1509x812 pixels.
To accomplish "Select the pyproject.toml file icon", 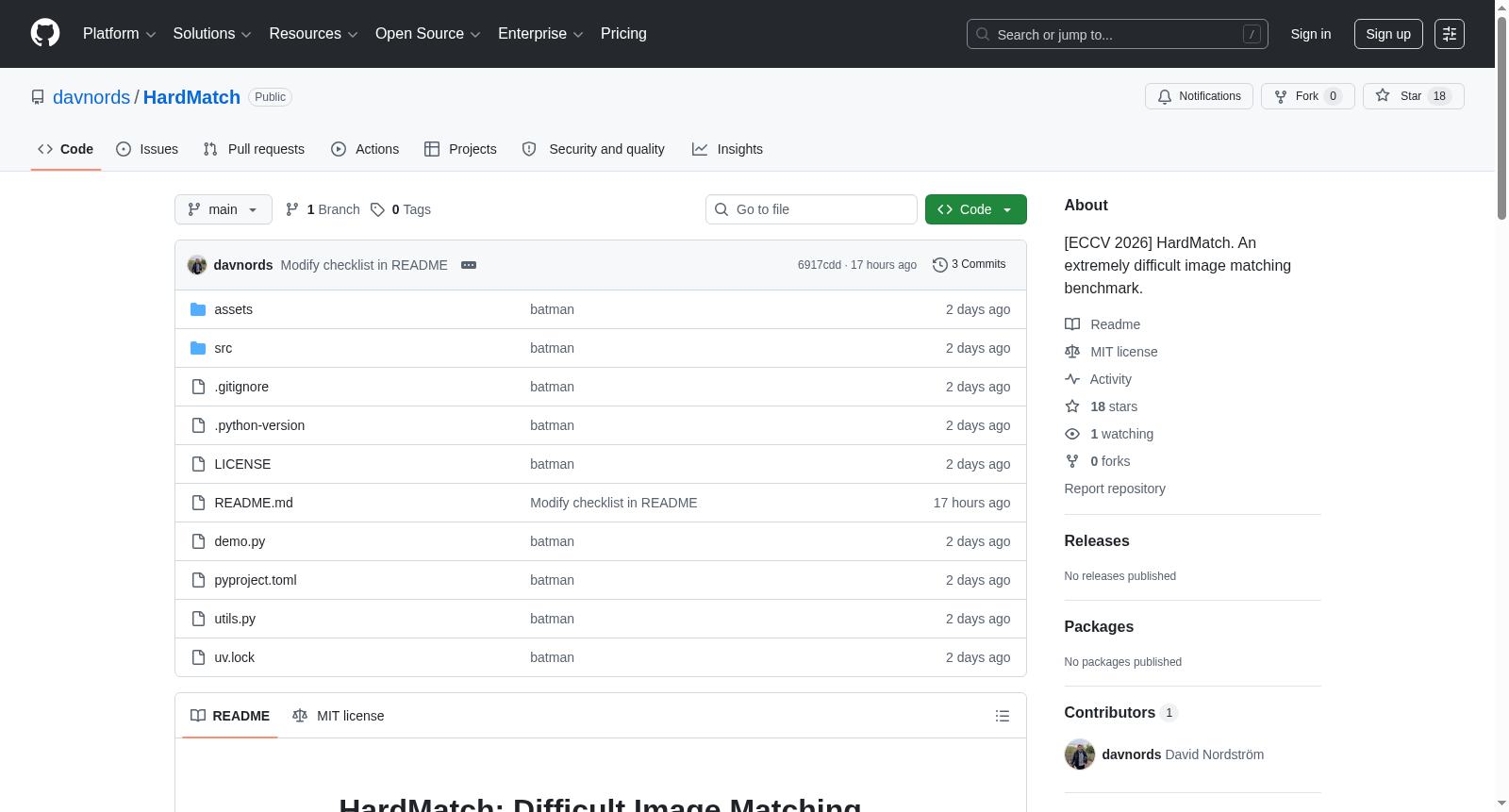I will tap(198, 580).
